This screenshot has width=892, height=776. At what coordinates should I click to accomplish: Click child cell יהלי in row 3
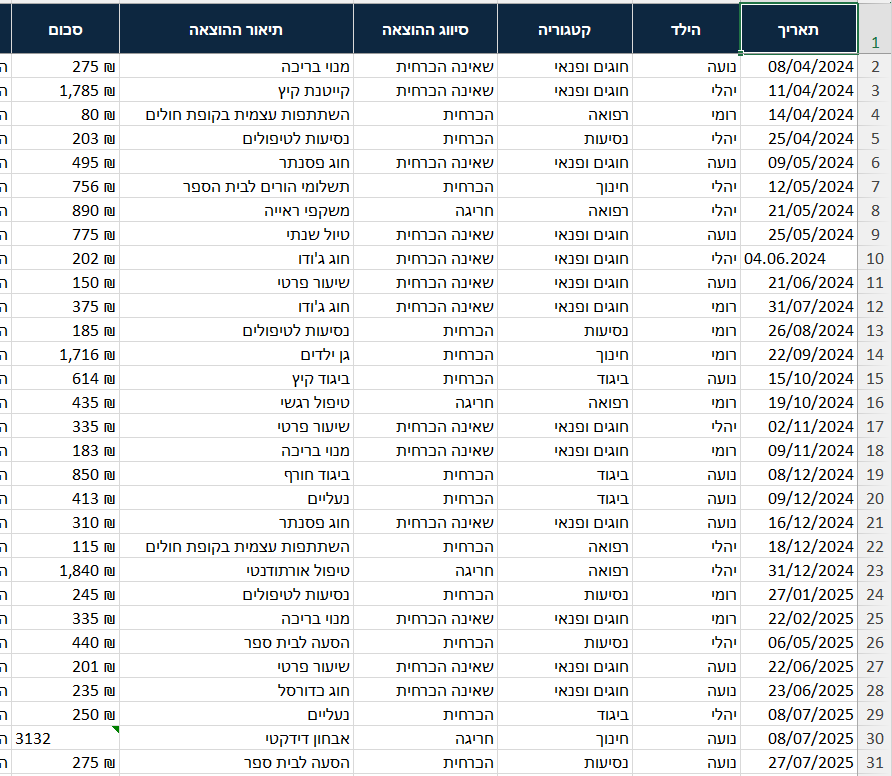coord(686,90)
